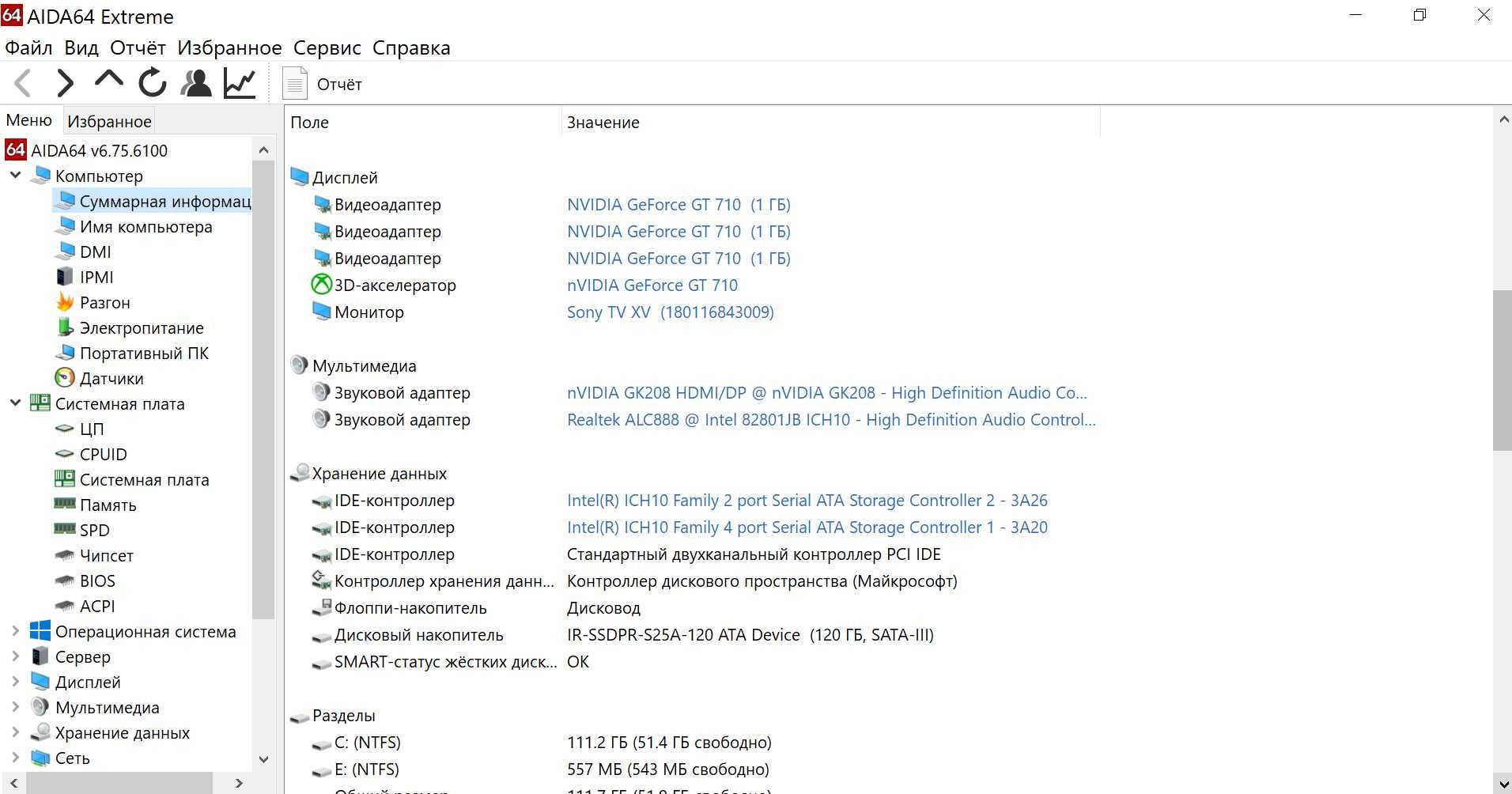Open Датчики gauge icon item
Screen dimensions: 1512x794
click(x=65, y=378)
